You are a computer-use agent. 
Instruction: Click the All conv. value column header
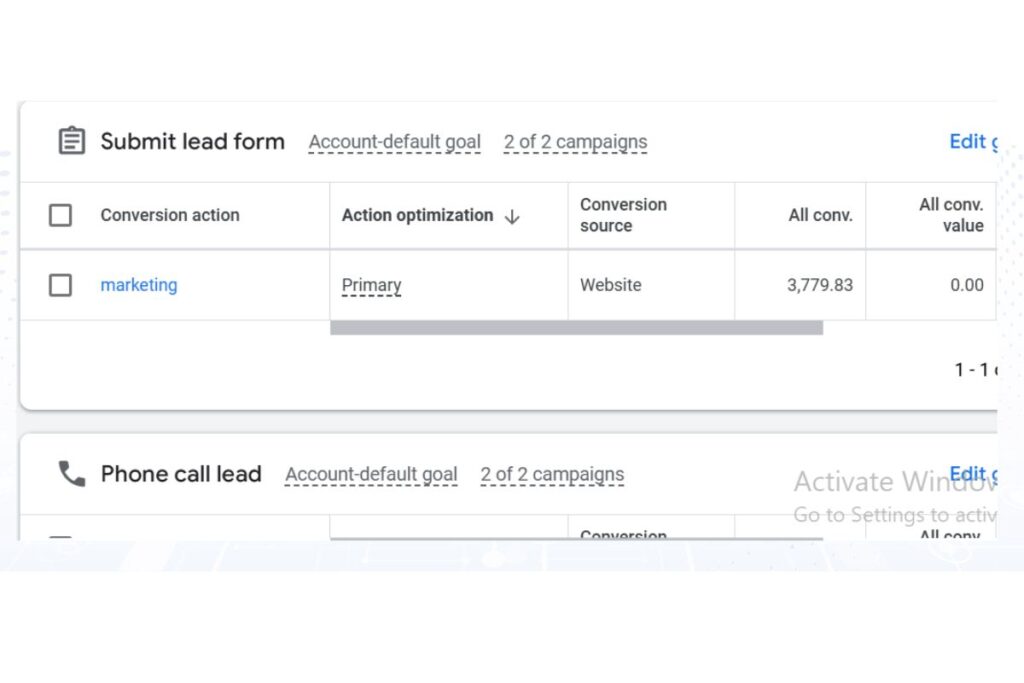951,215
